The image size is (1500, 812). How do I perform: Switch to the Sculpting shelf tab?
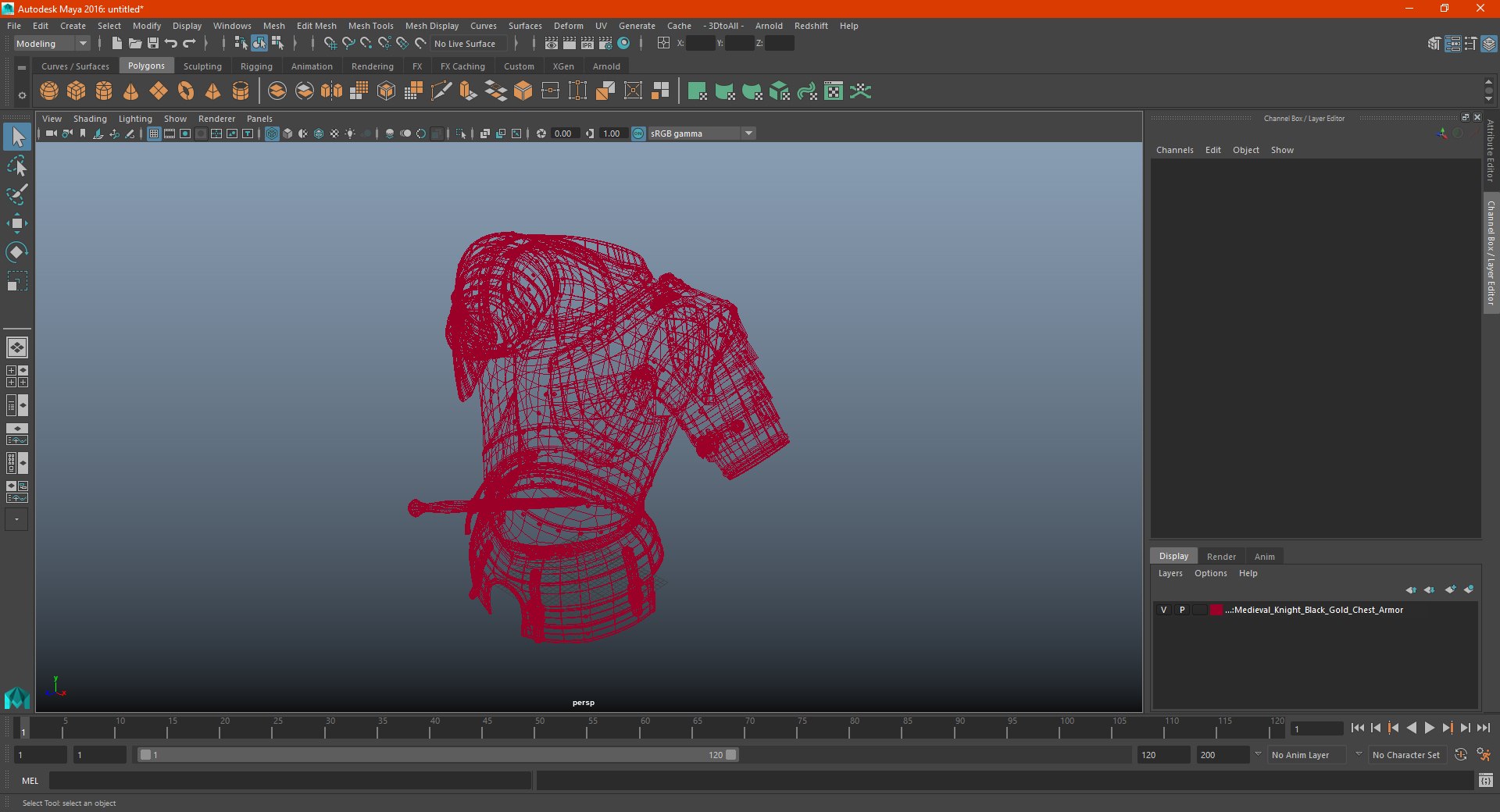[x=202, y=66]
